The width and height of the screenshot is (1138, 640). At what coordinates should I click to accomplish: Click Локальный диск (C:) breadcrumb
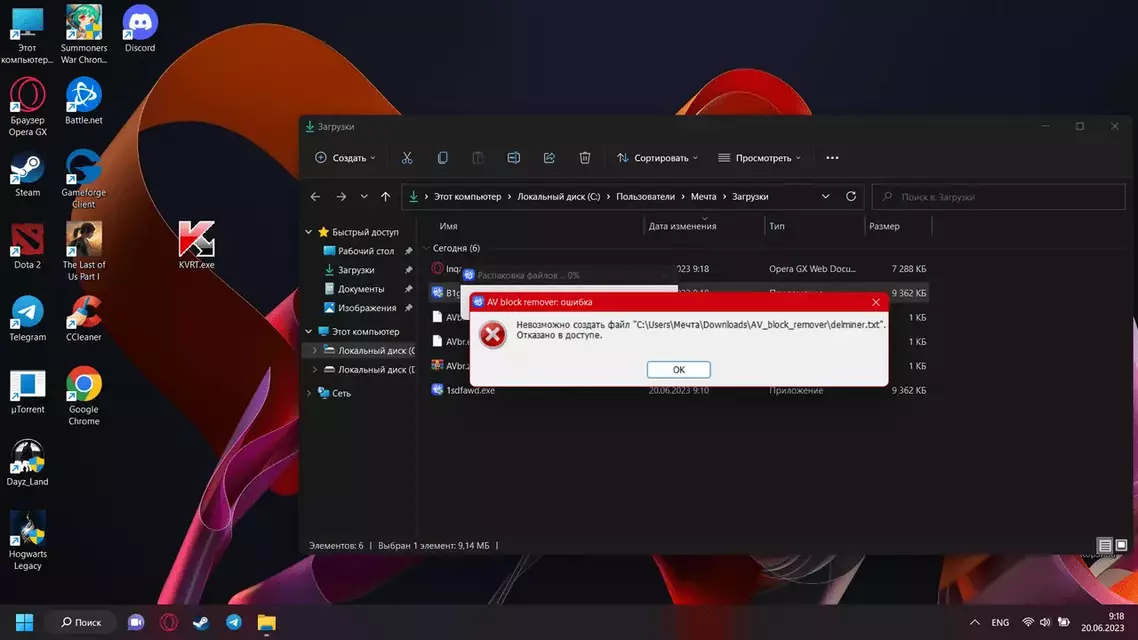pyautogui.click(x=558, y=197)
